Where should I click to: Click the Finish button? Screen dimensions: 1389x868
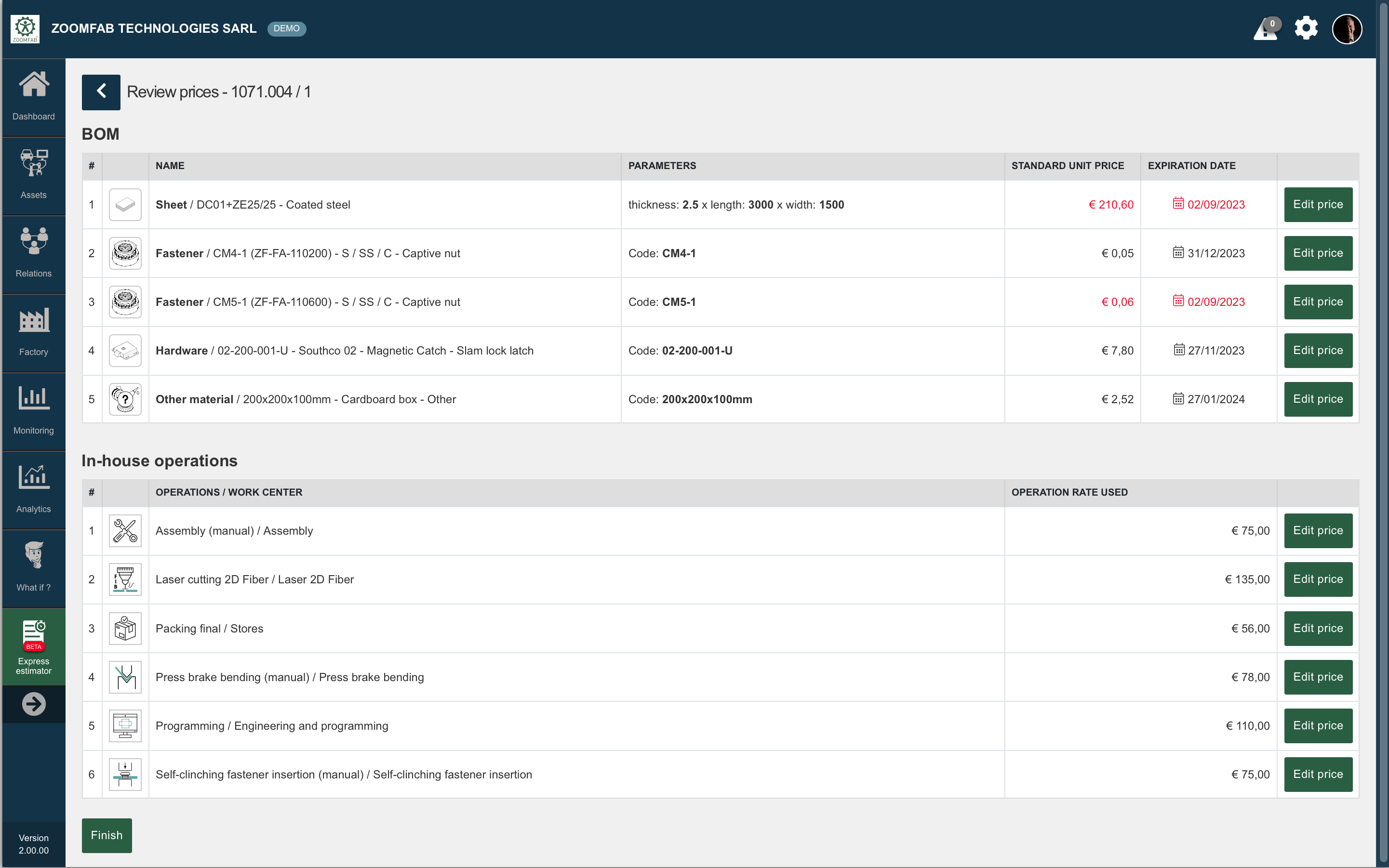click(107, 835)
